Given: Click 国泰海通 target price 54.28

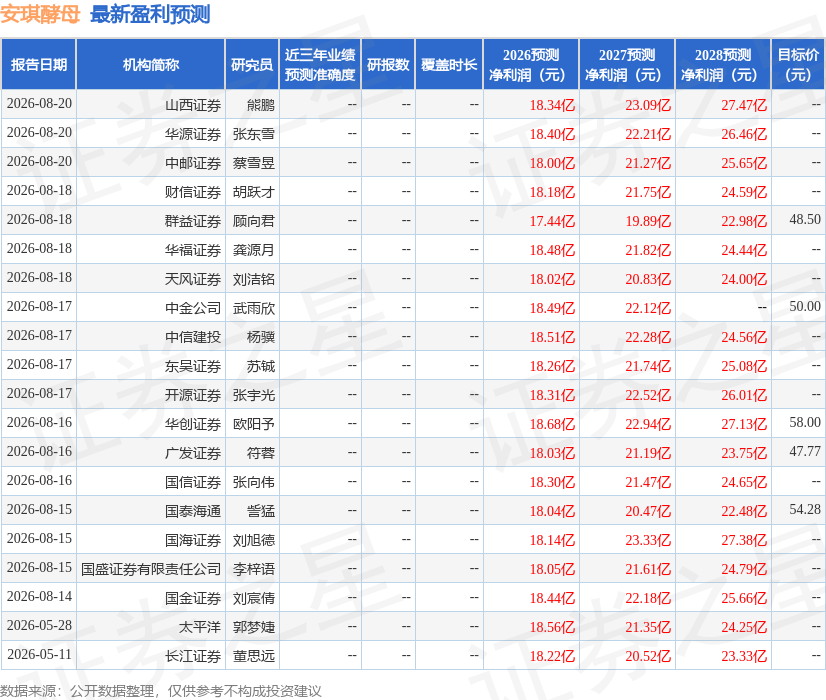Looking at the screenshot, I should point(805,509).
